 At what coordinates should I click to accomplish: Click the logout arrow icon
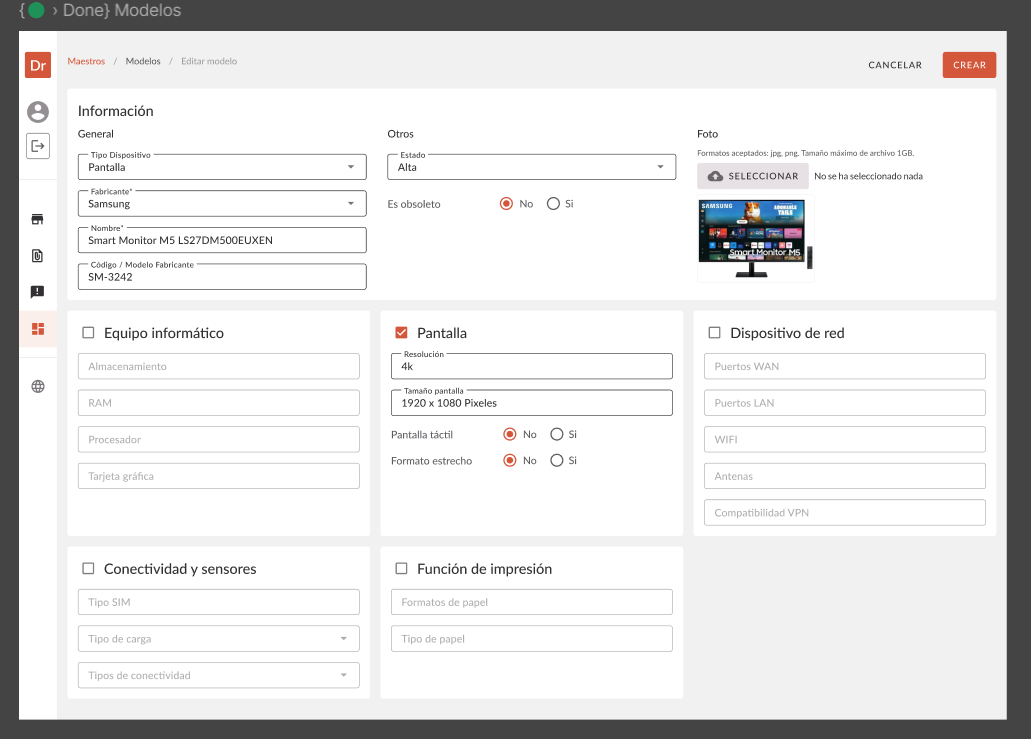38,146
